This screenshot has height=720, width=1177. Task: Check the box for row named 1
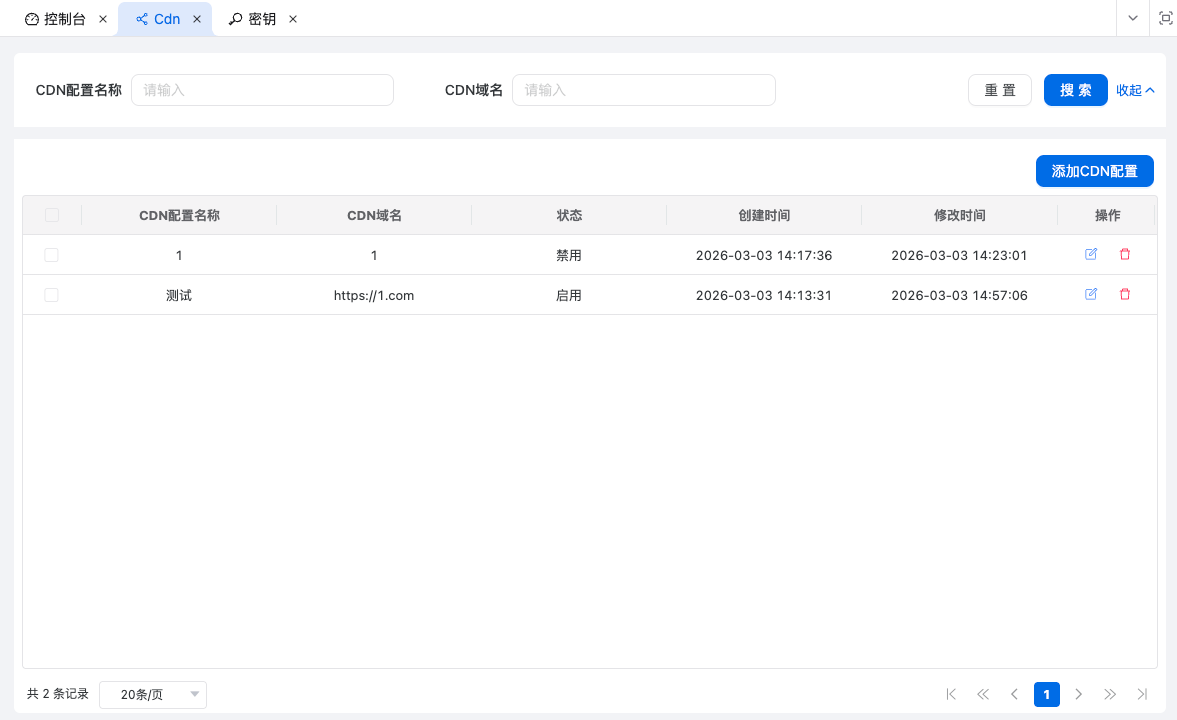[52, 255]
